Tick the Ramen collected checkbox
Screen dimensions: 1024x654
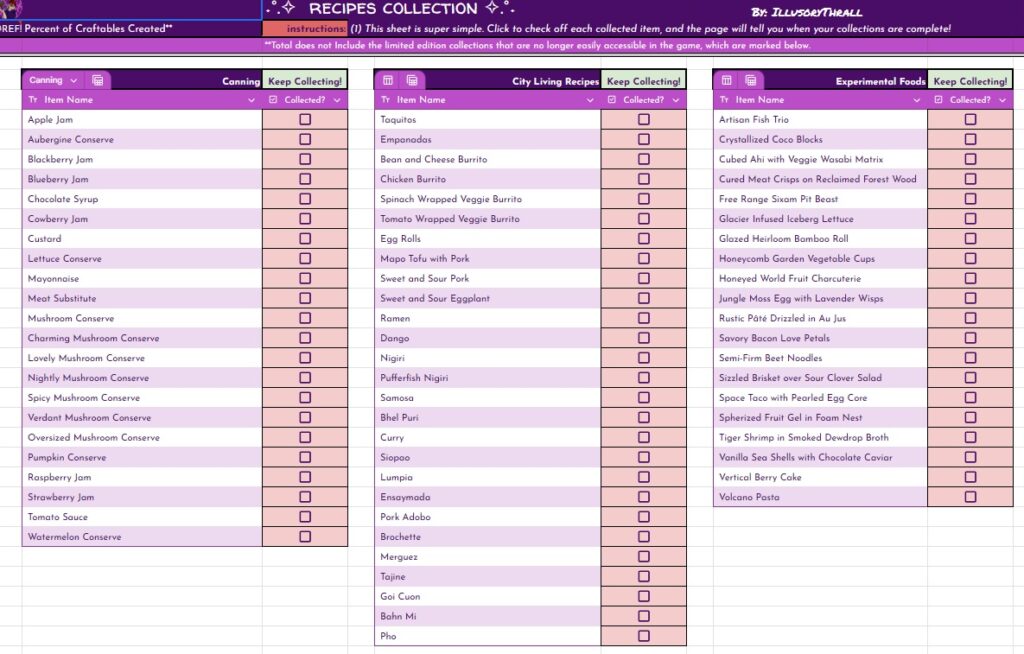click(x=643, y=318)
